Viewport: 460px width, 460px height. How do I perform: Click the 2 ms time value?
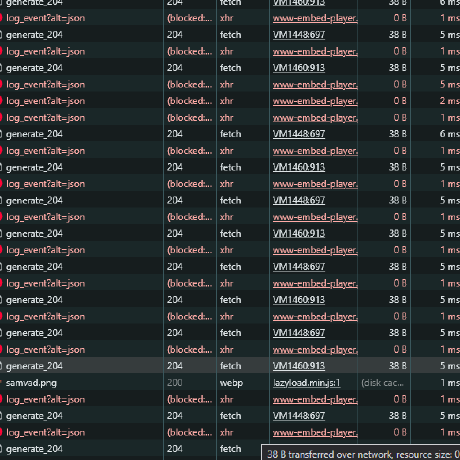click(x=450, y=101)
